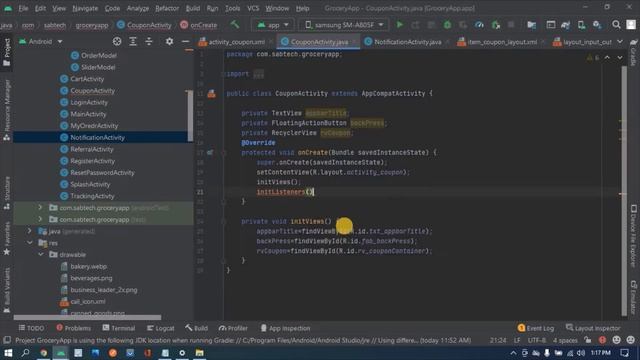640x360 pixels.
Task: Toggle read-only lock icon in status bar
Action: click(588, 340)
